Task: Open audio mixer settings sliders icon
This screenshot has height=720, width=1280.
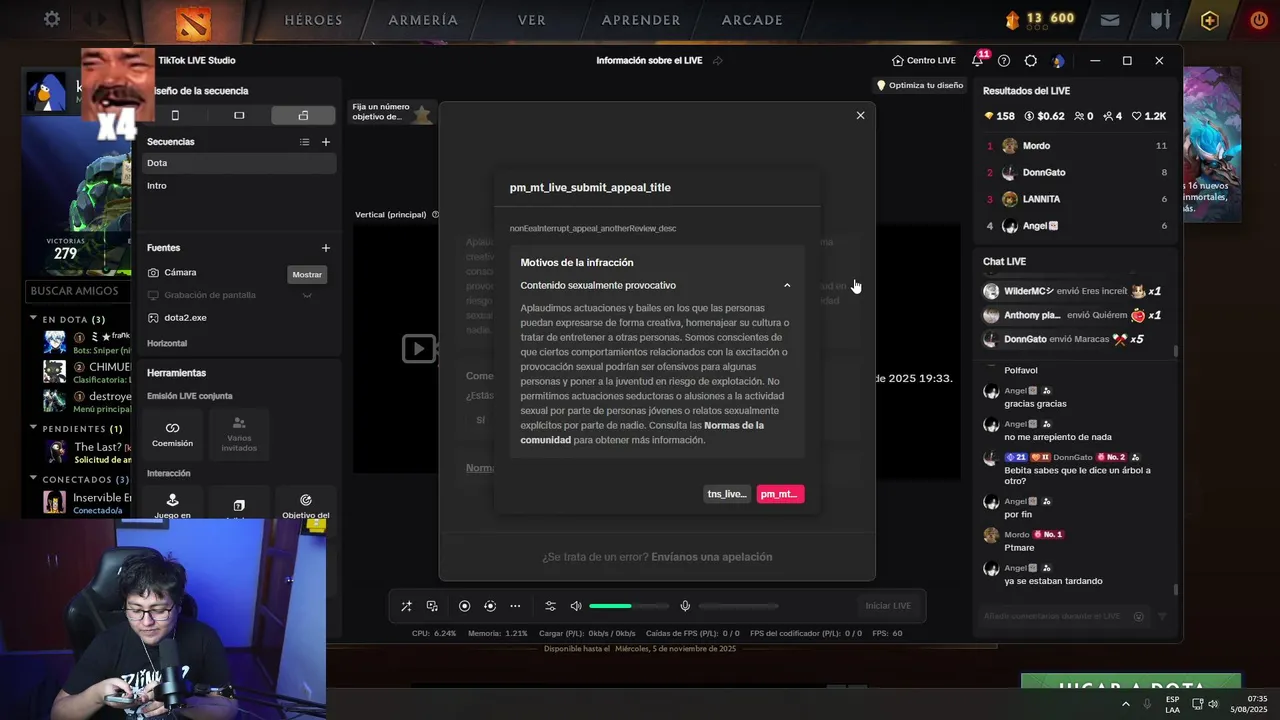Action: point(550,606)
